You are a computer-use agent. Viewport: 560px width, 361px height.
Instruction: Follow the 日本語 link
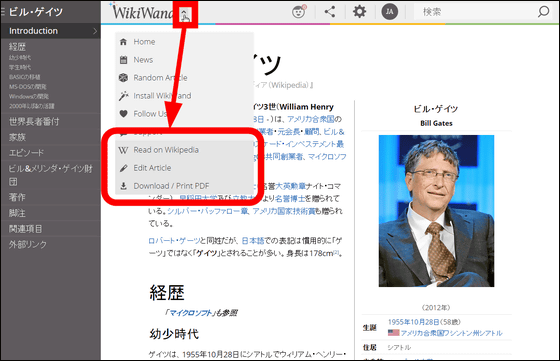[x=253, y=241]
